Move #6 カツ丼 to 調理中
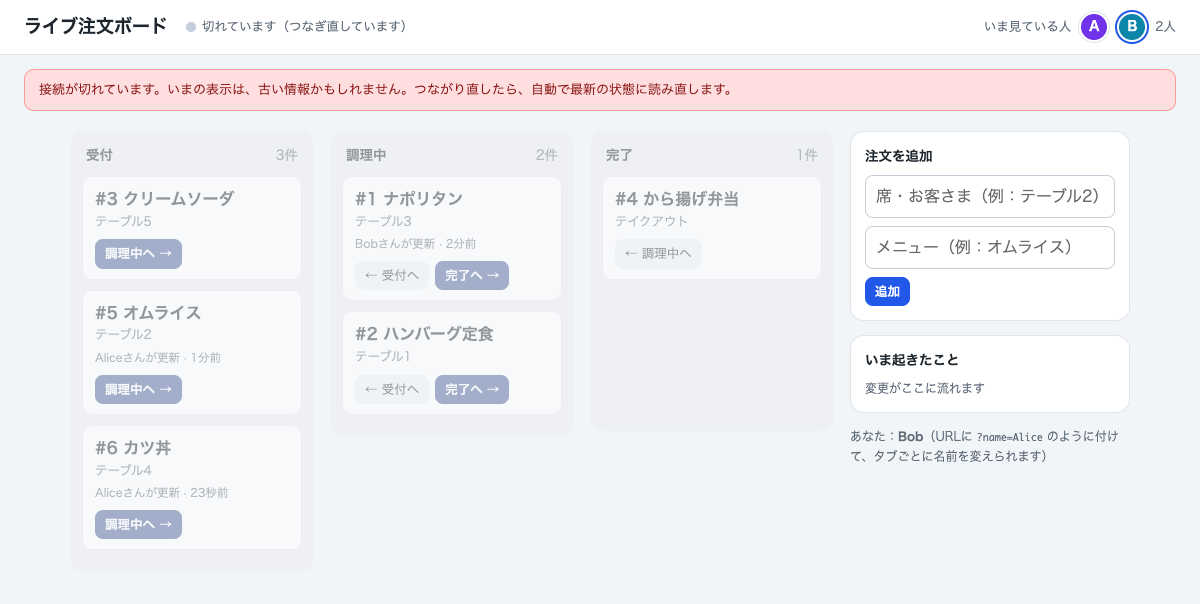The width and height of the screenshot is (1200, 604). coord(138,524)
